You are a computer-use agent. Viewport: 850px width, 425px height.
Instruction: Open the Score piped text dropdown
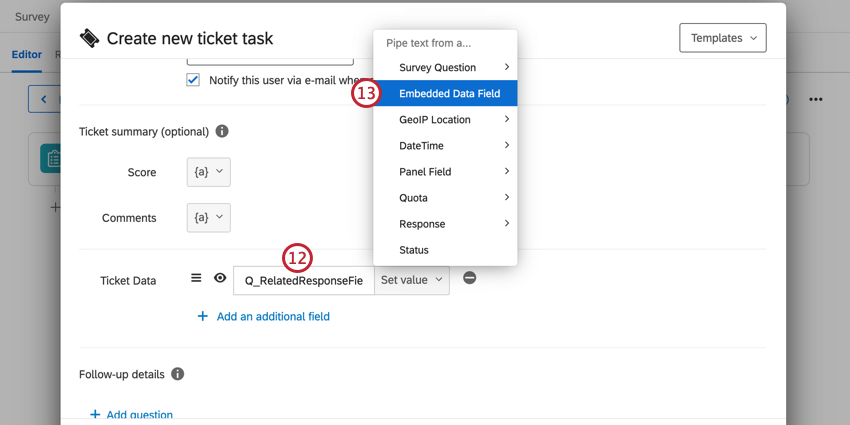pyautogui.click(x=208, y=172)
